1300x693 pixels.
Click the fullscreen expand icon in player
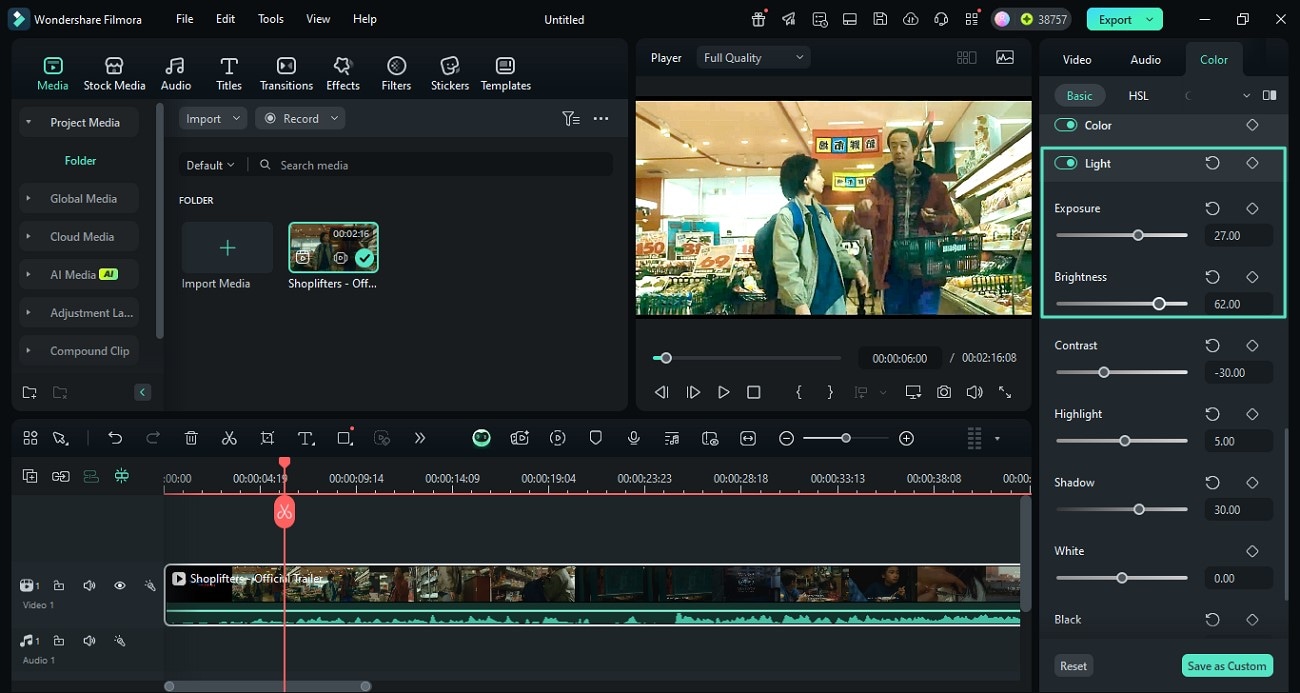(1005, 392)
